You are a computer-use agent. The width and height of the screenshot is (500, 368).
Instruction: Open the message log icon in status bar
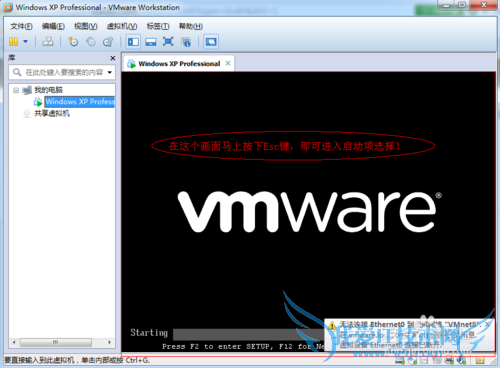coord(480,360)
